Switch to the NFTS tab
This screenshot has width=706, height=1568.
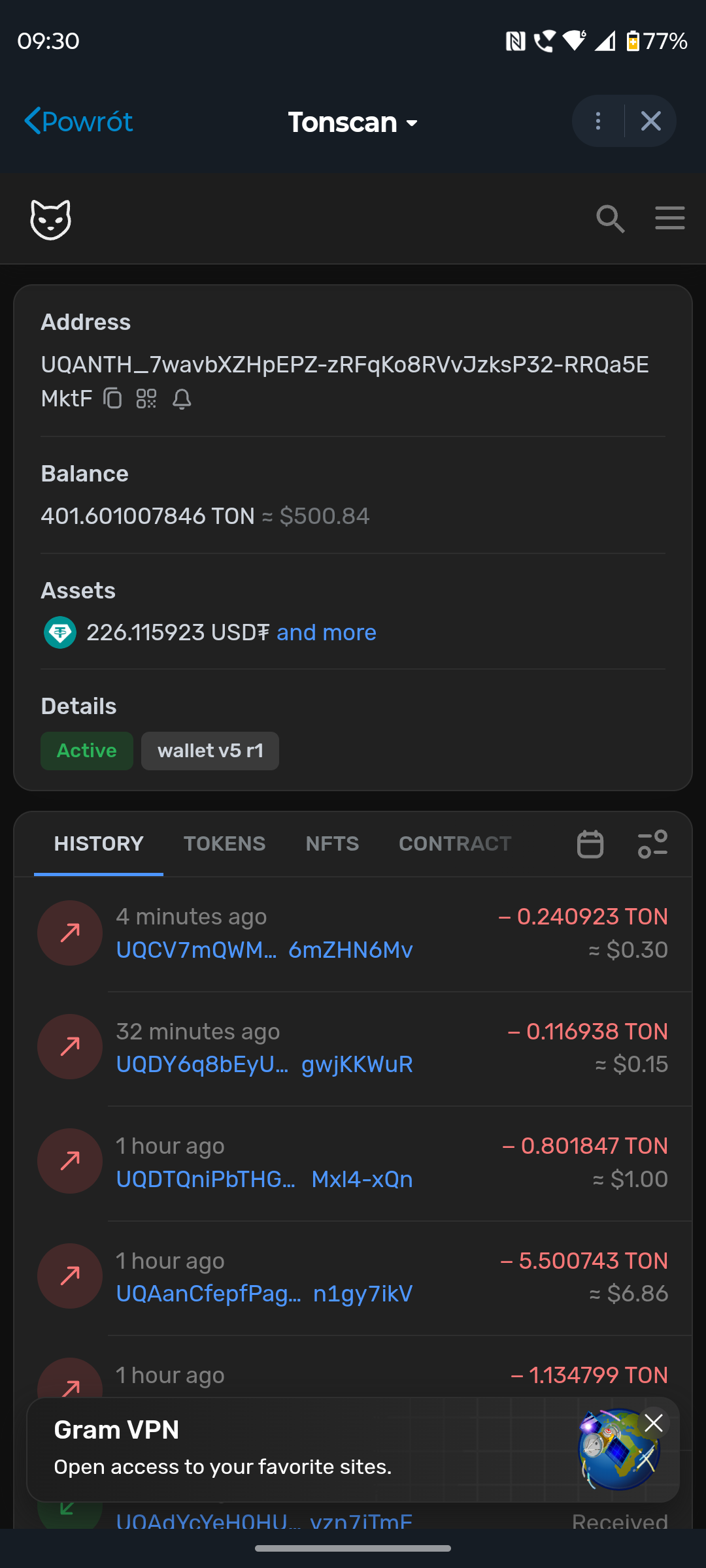tap(332, 843)
